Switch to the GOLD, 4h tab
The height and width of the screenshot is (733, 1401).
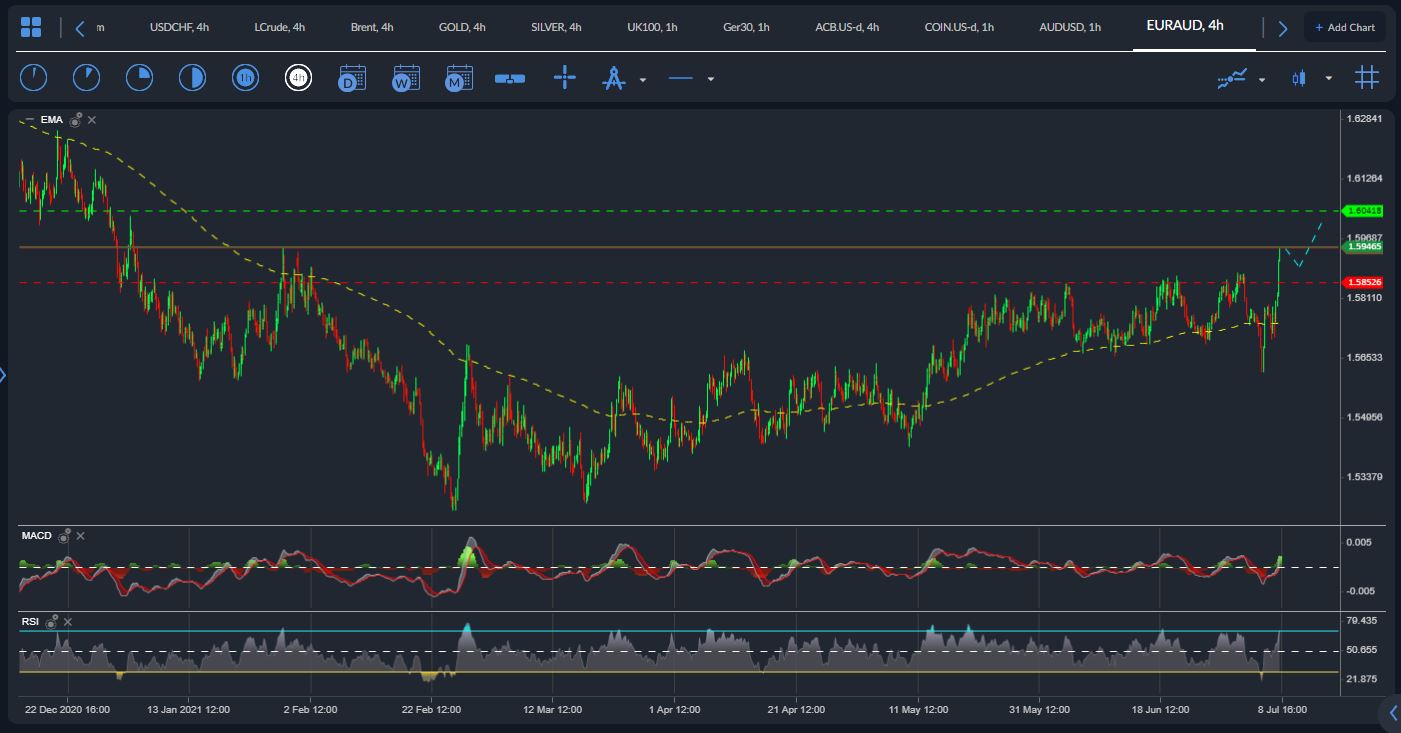(462, 27)
